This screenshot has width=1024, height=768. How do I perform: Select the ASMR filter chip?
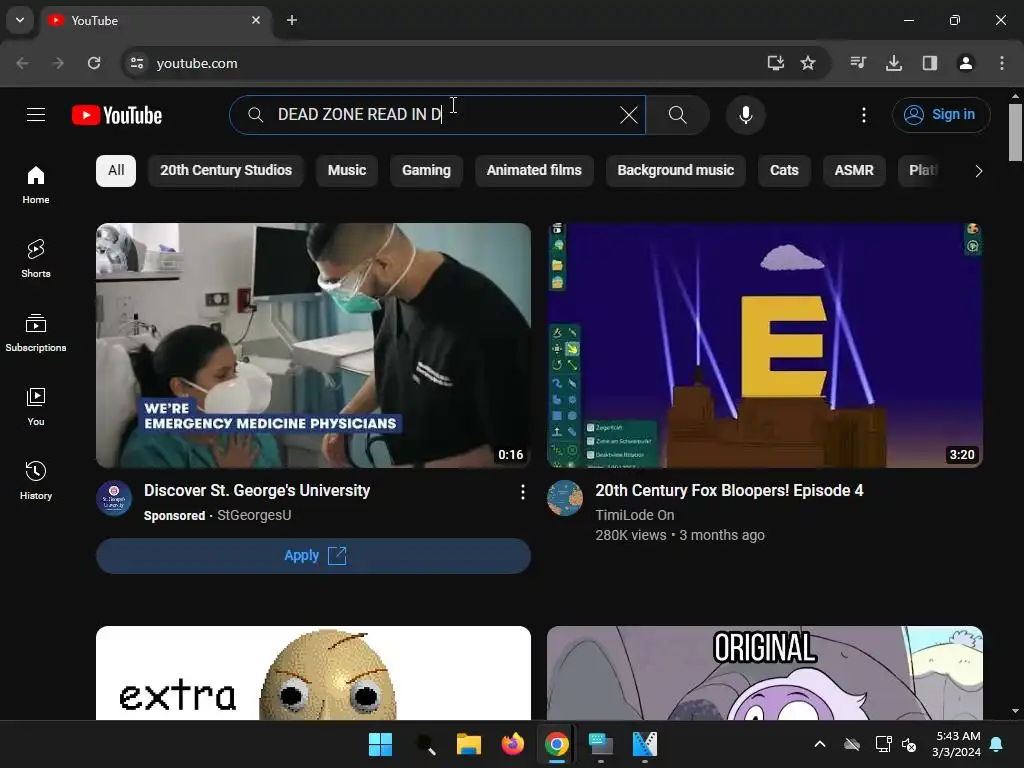click(854, 170)
